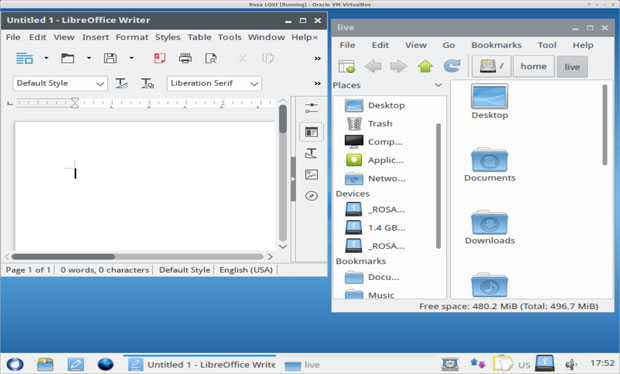
Task: Open Writer's Format menu
Action: coord(132,37)
